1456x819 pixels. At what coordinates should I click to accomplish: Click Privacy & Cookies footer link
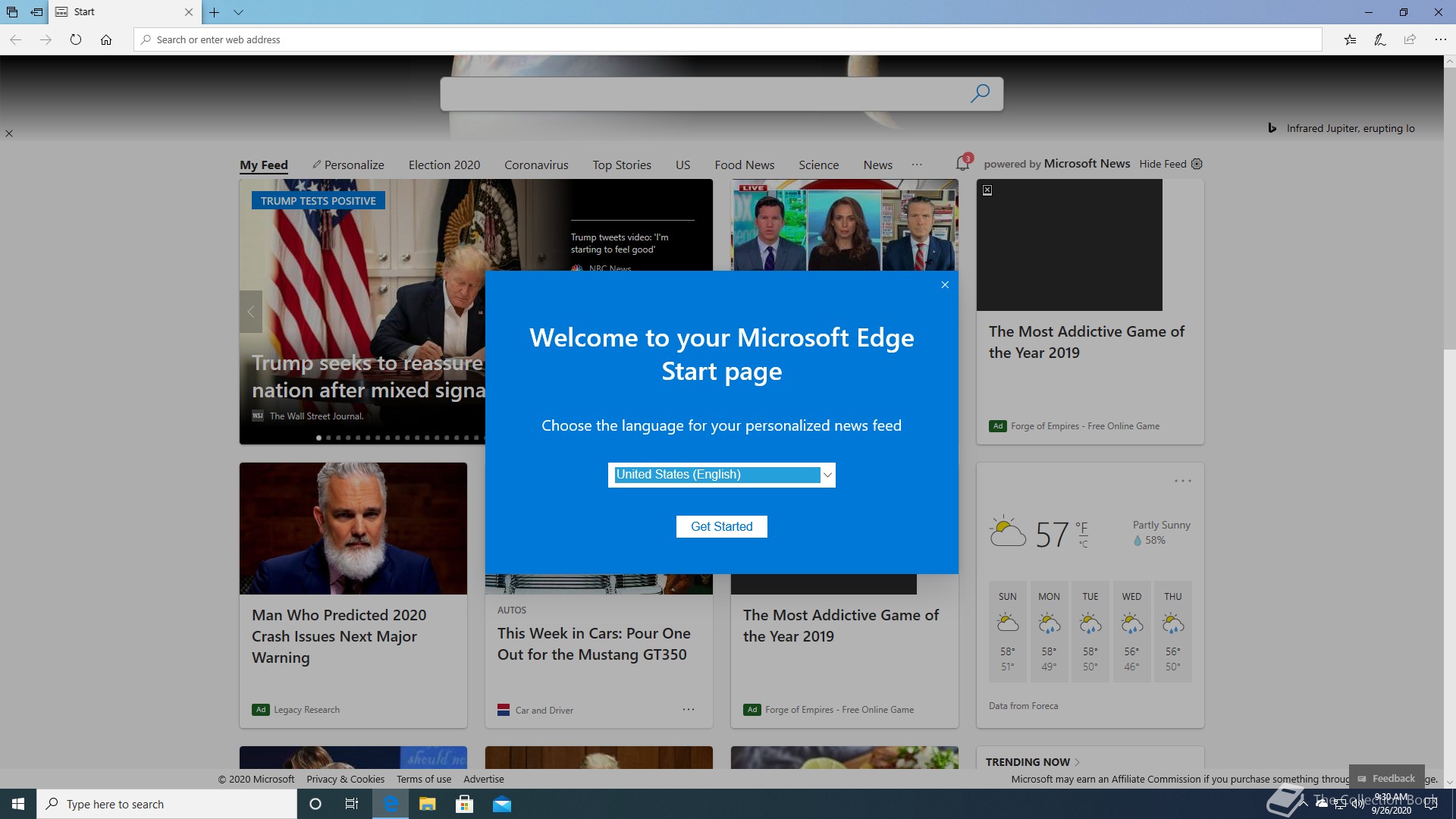345,779
